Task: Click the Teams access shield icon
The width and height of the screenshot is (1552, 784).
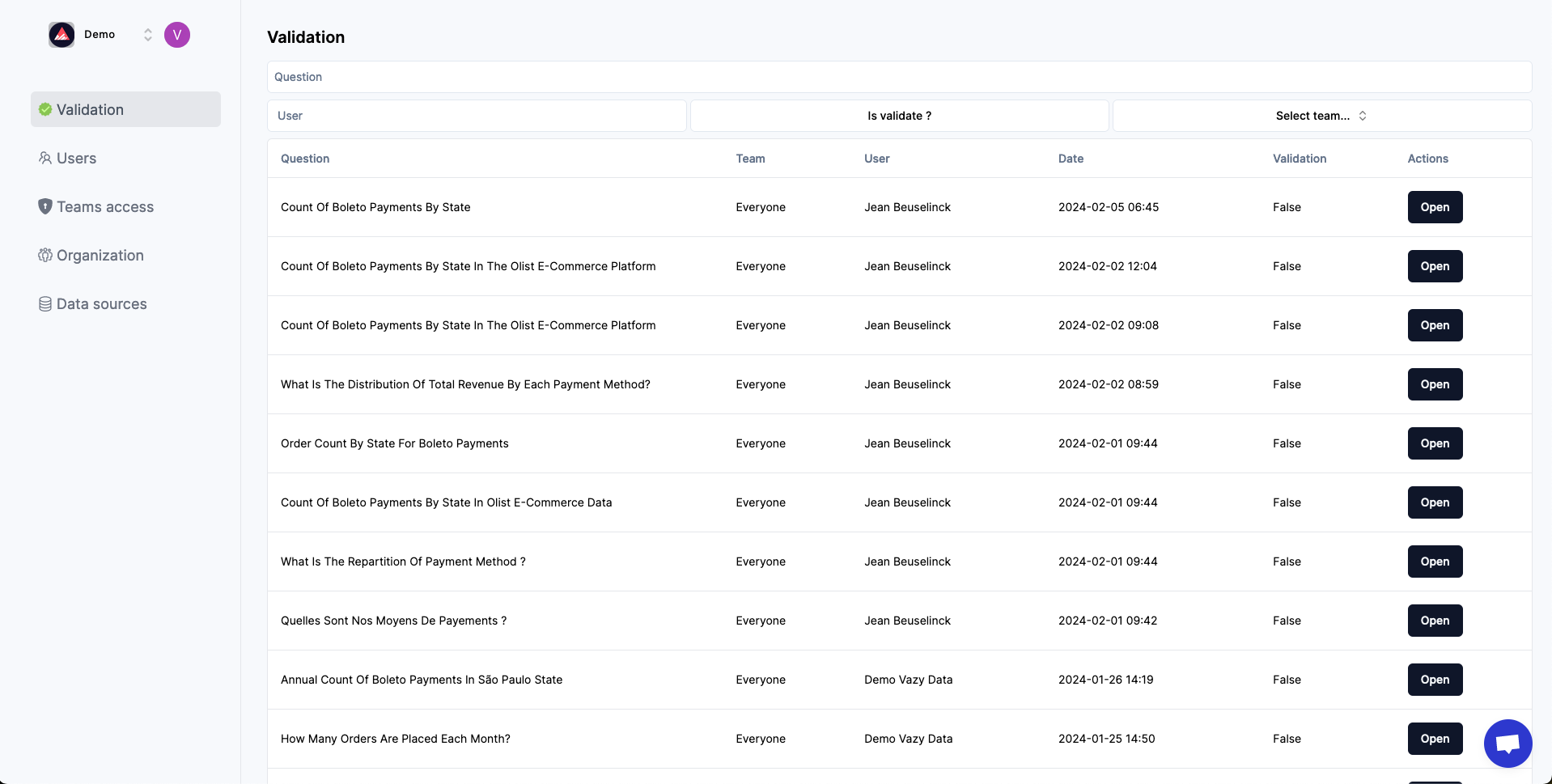Action: tap(45, 206)
